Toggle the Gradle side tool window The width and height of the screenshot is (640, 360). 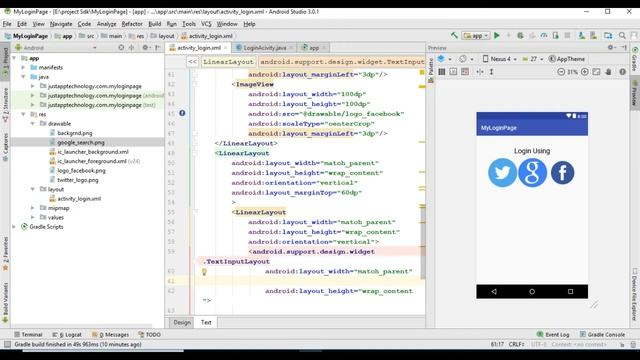(x=635, y=59)
